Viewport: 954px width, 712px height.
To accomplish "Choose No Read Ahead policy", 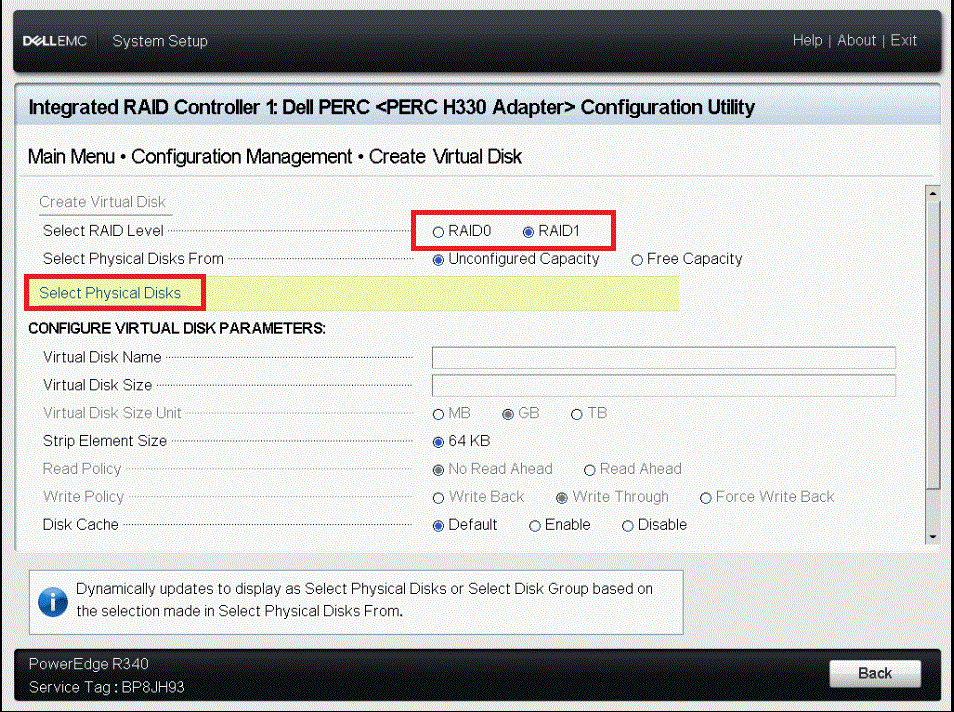I will [438, 470].
